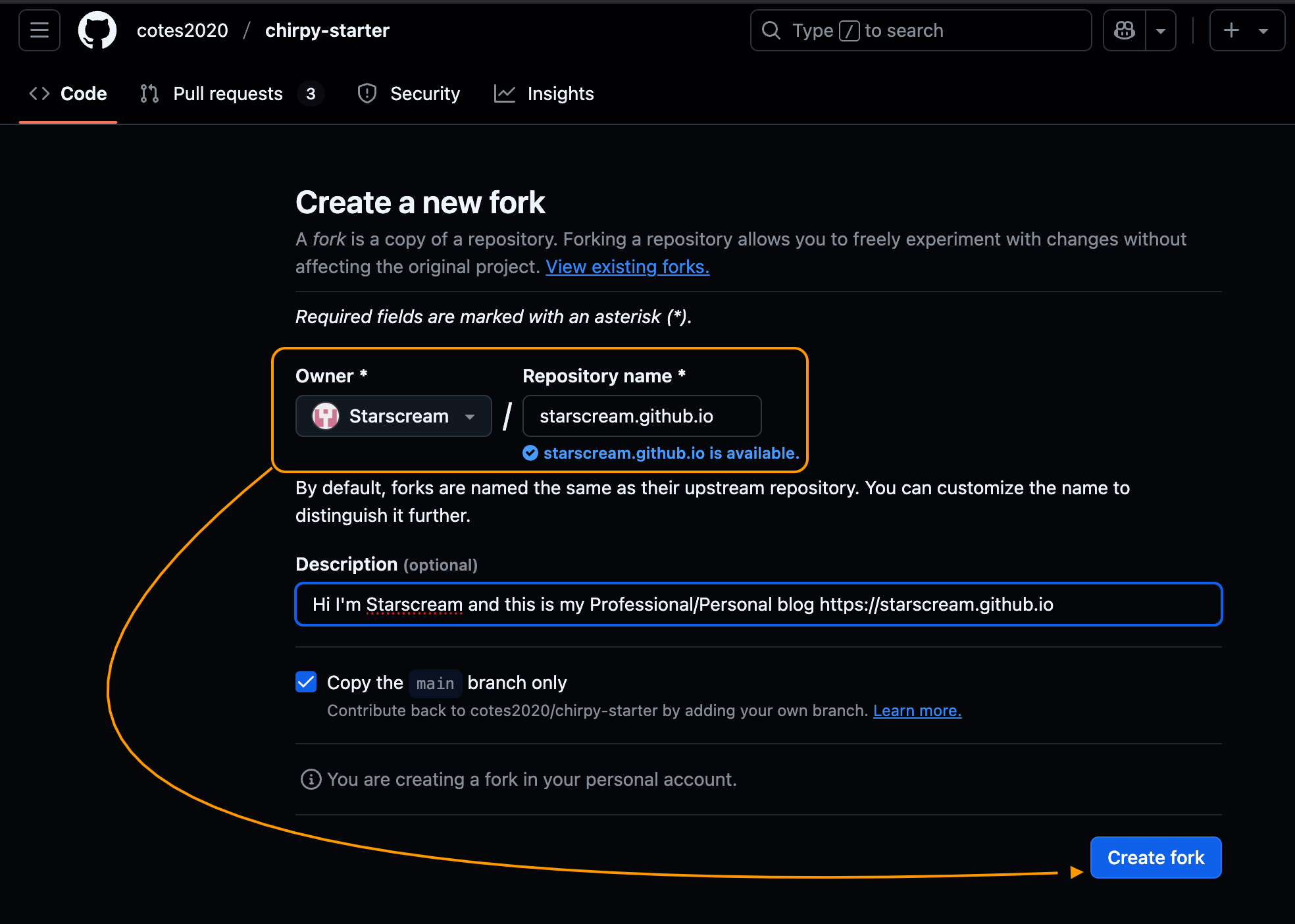
Task: Open Copilot chat icon
Action: click(1125, 30)
